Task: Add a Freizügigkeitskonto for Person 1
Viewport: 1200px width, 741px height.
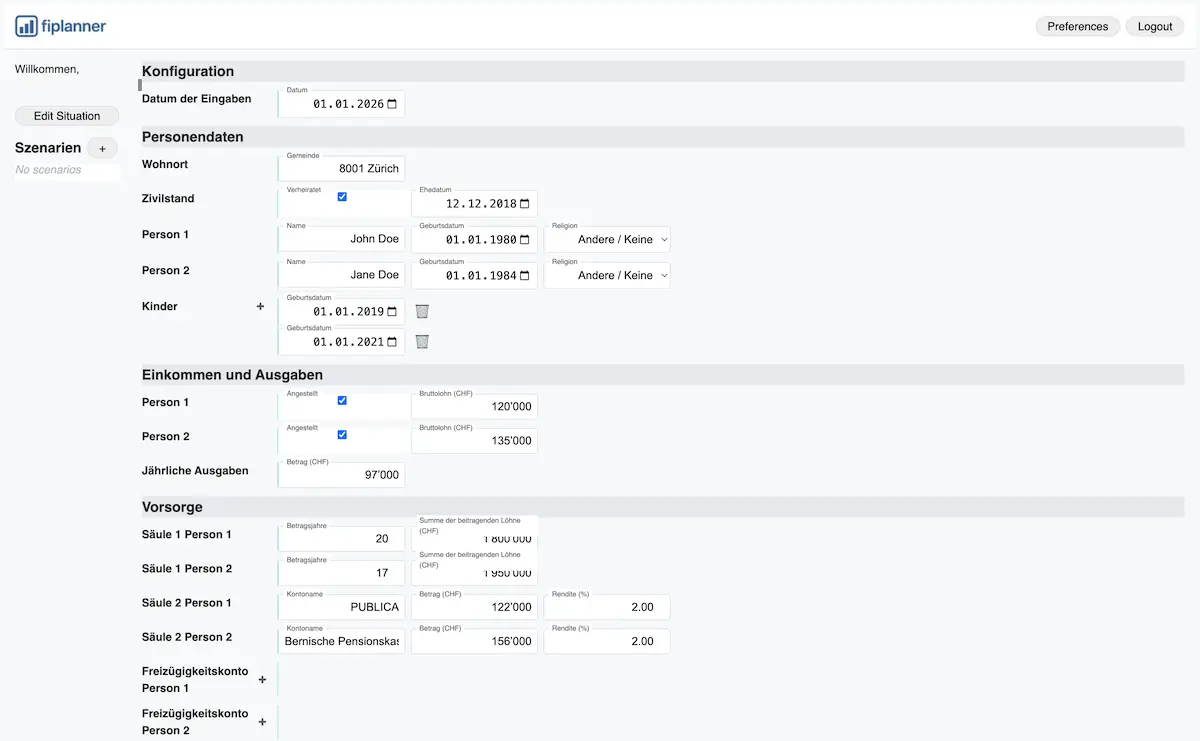Action: (262, 679)
